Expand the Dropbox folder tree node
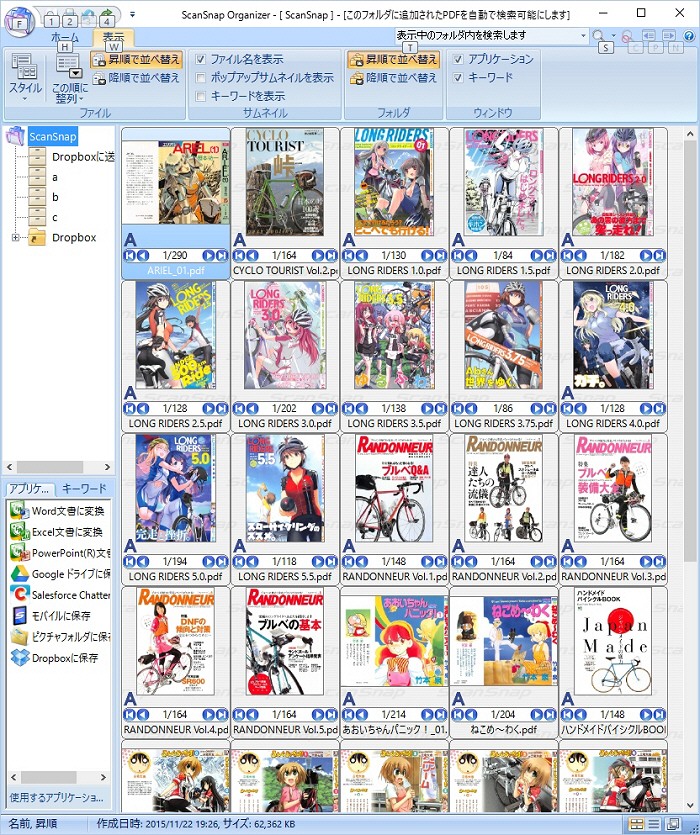This screenshot has height=835, width=700. tap(15, 238)
